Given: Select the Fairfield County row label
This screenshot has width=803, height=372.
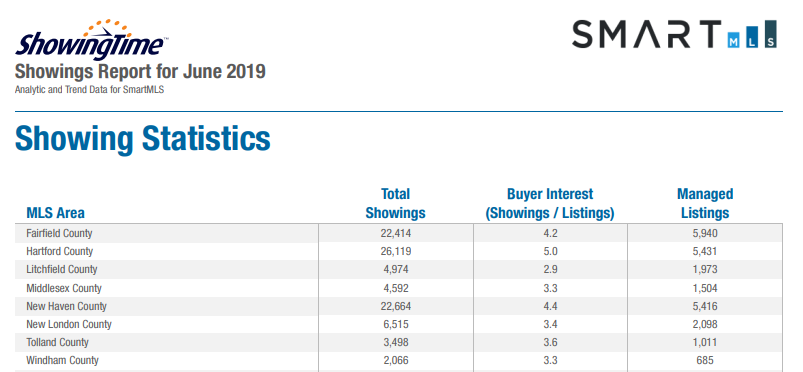Looking at the screenshot, I should [59, 233].
